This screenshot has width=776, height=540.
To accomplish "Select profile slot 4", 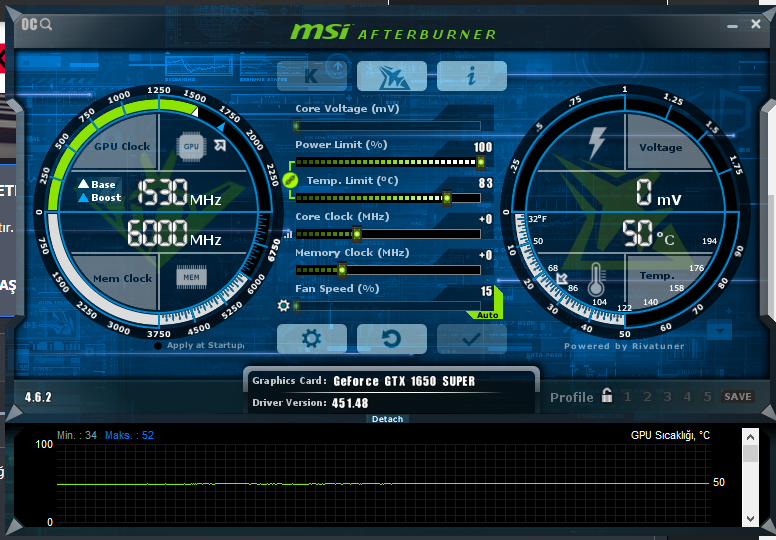I will click(687, 396).
